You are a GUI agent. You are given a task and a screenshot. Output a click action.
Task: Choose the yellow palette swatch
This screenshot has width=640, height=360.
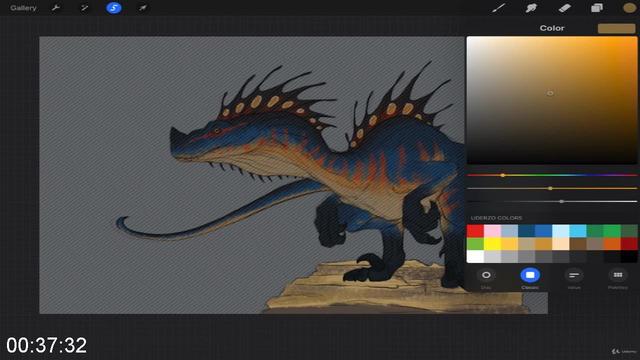492,244
